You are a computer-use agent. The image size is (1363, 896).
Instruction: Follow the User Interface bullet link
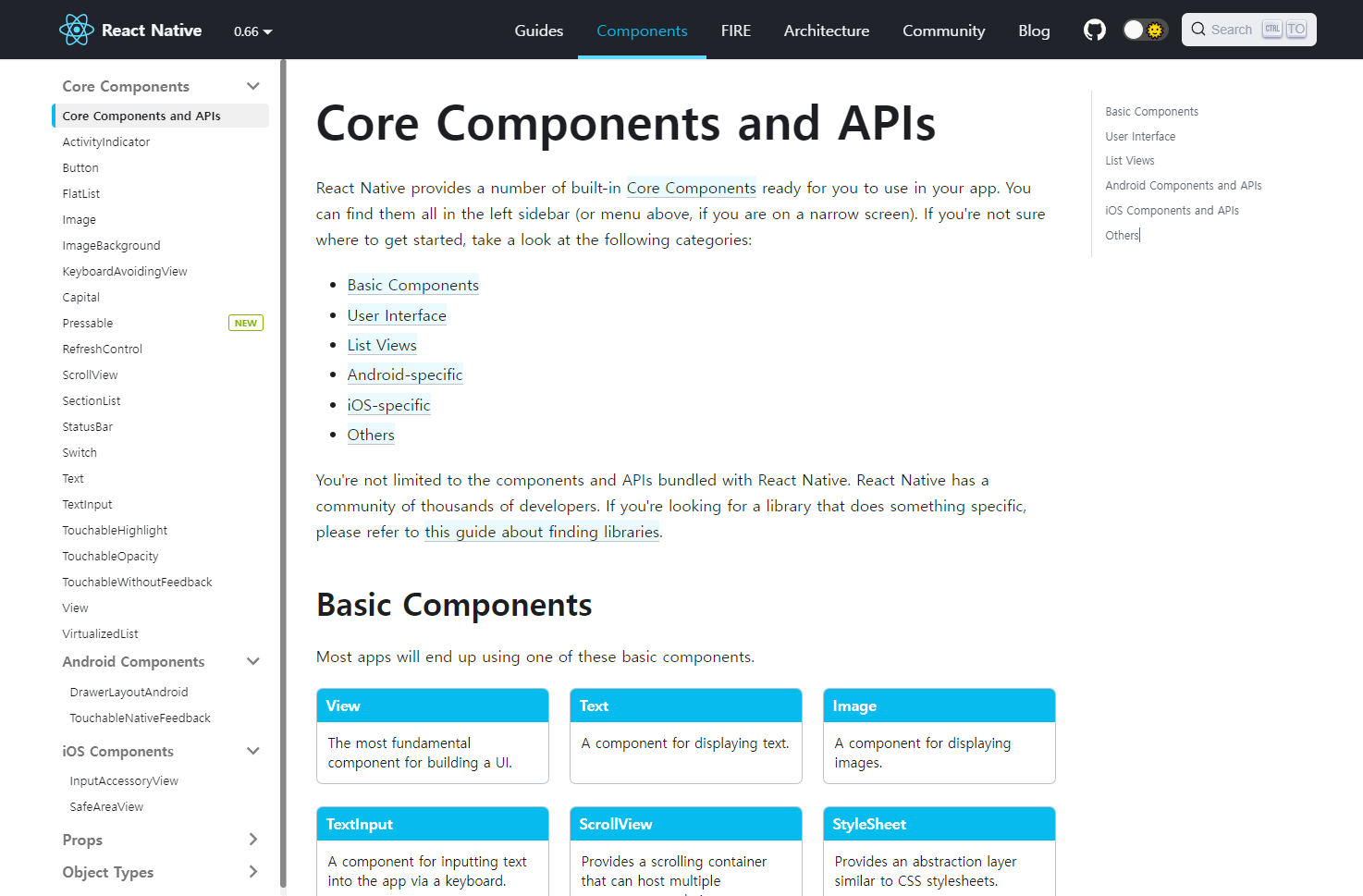397,315
